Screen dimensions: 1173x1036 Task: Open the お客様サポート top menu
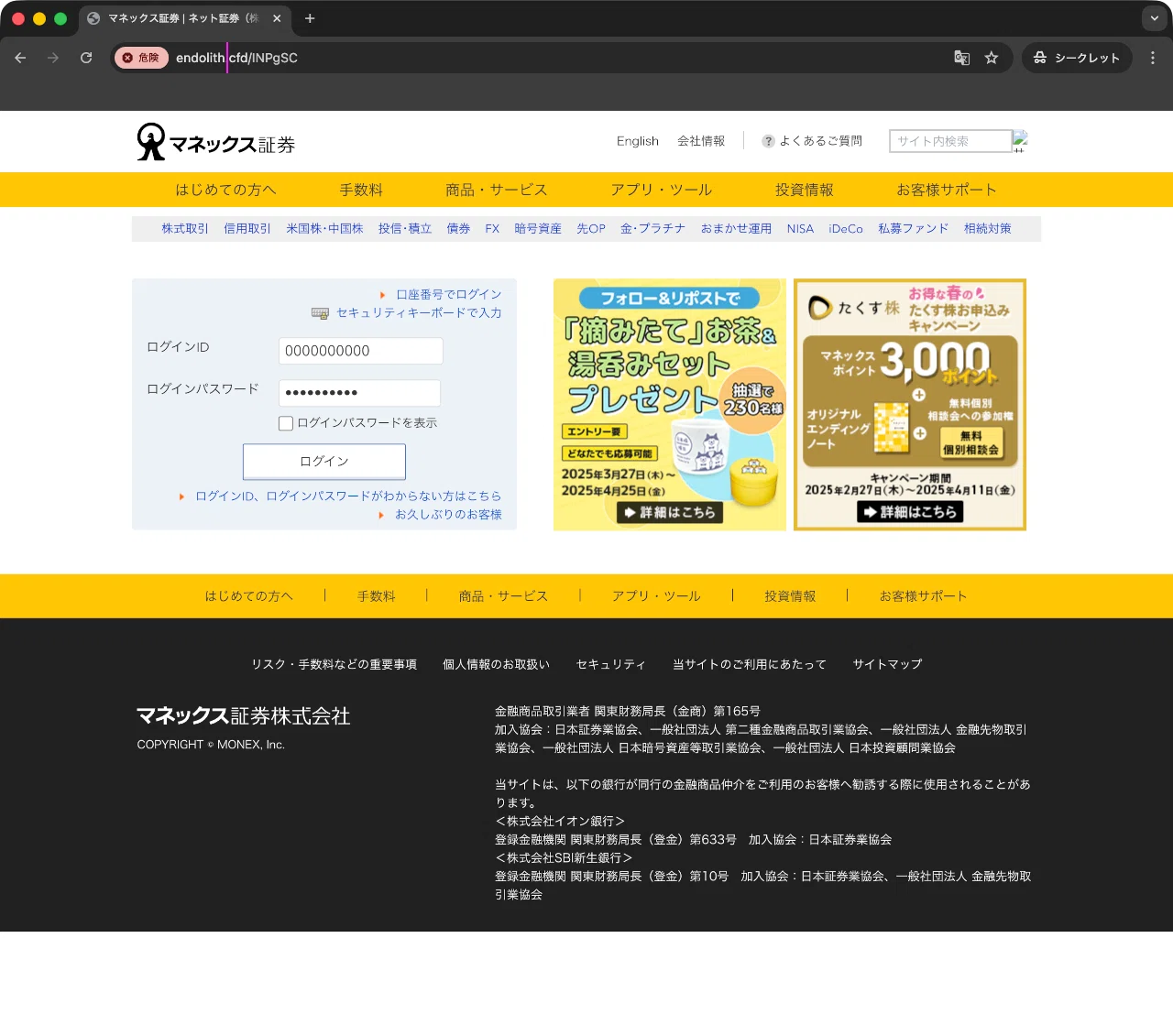click(947, 190)
